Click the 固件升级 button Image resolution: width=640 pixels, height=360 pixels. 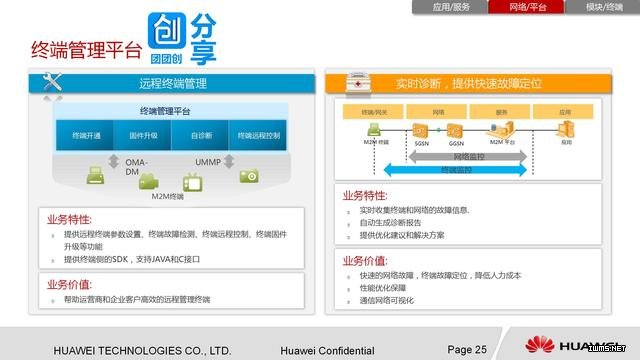(143, 135)
